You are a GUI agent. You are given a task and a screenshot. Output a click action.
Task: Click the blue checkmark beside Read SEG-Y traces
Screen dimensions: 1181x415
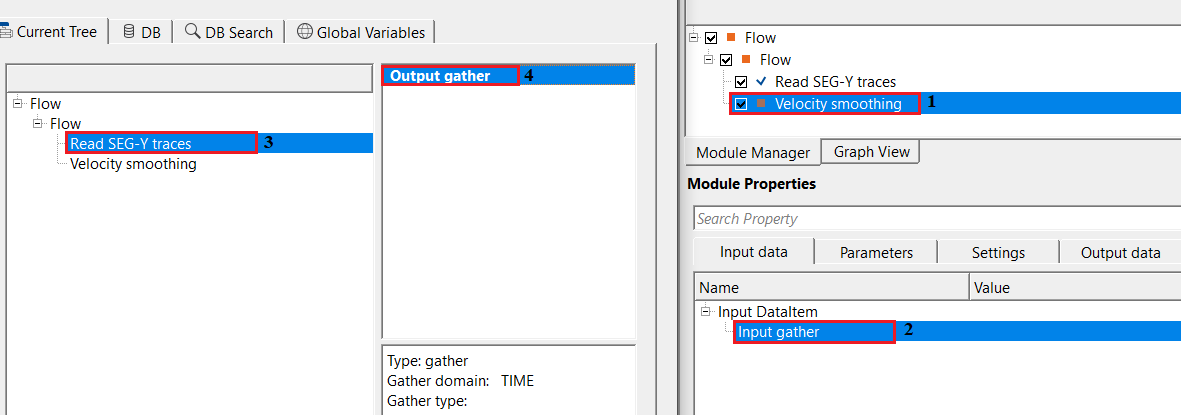point(761,81)
